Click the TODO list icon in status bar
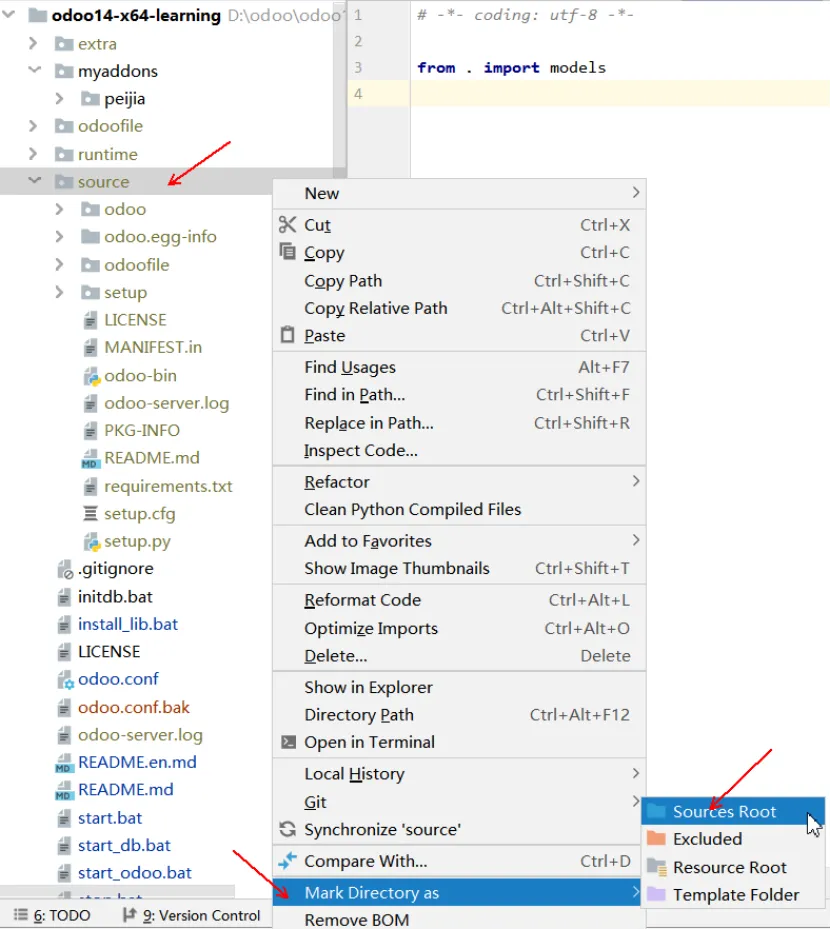 21,915
